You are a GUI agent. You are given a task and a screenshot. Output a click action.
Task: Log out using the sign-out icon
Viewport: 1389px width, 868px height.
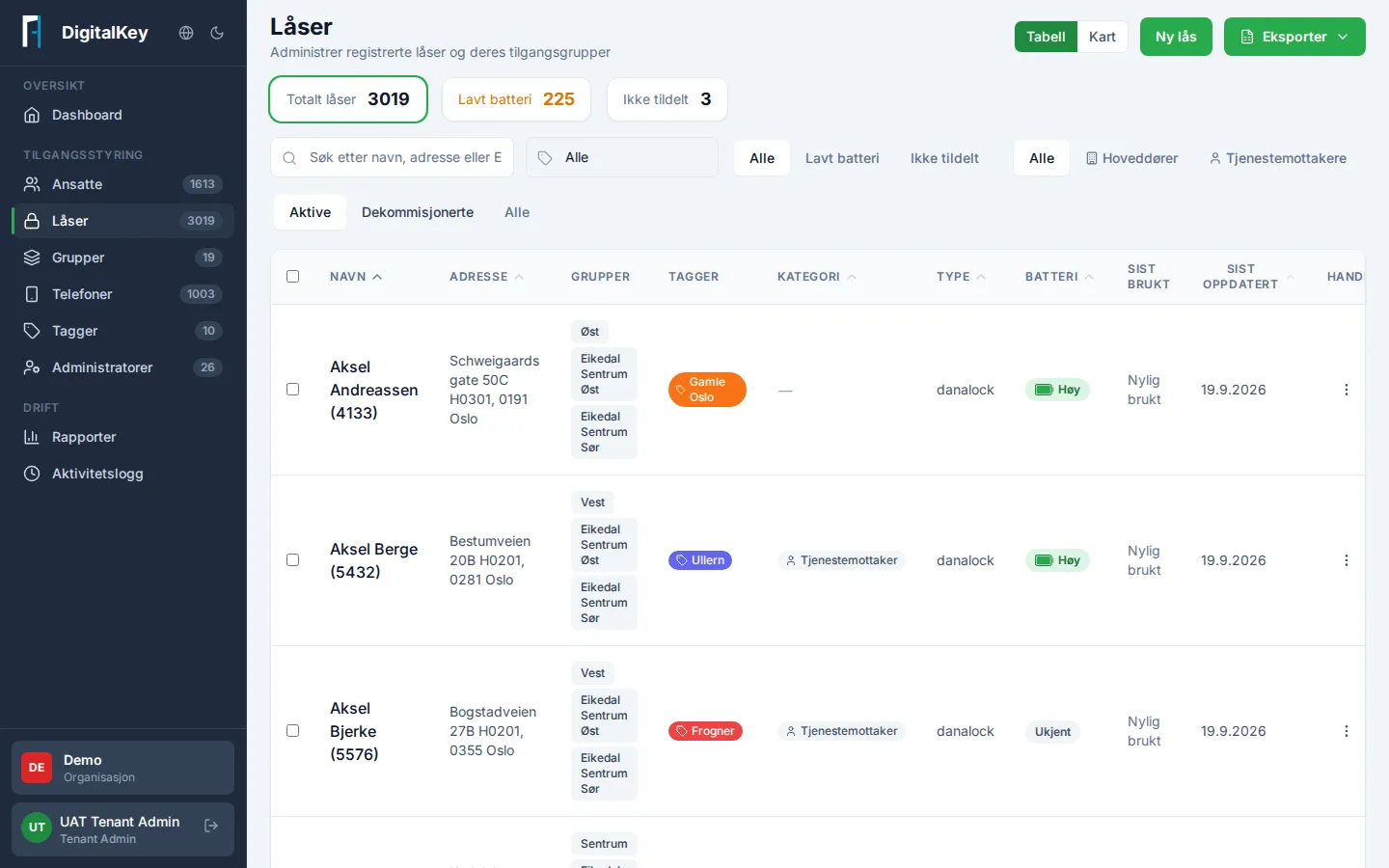point(211,826)
